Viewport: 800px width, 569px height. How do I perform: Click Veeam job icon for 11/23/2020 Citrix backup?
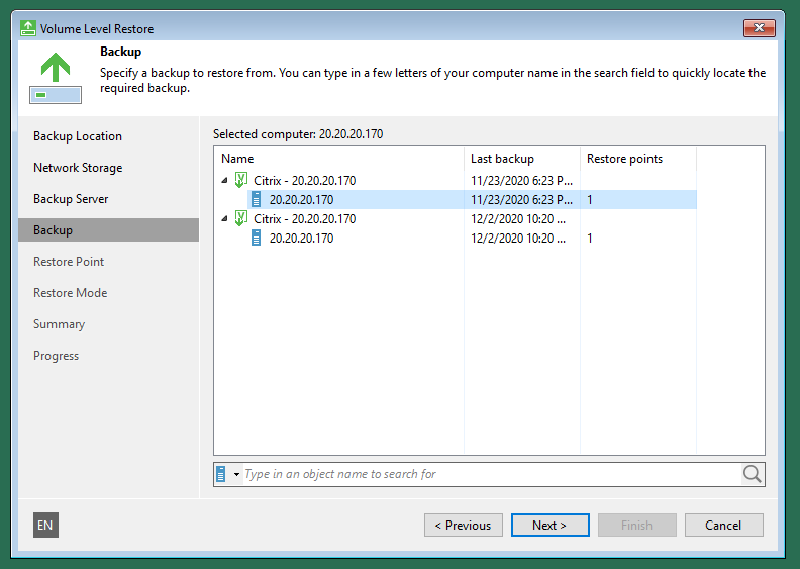point(241,180)
